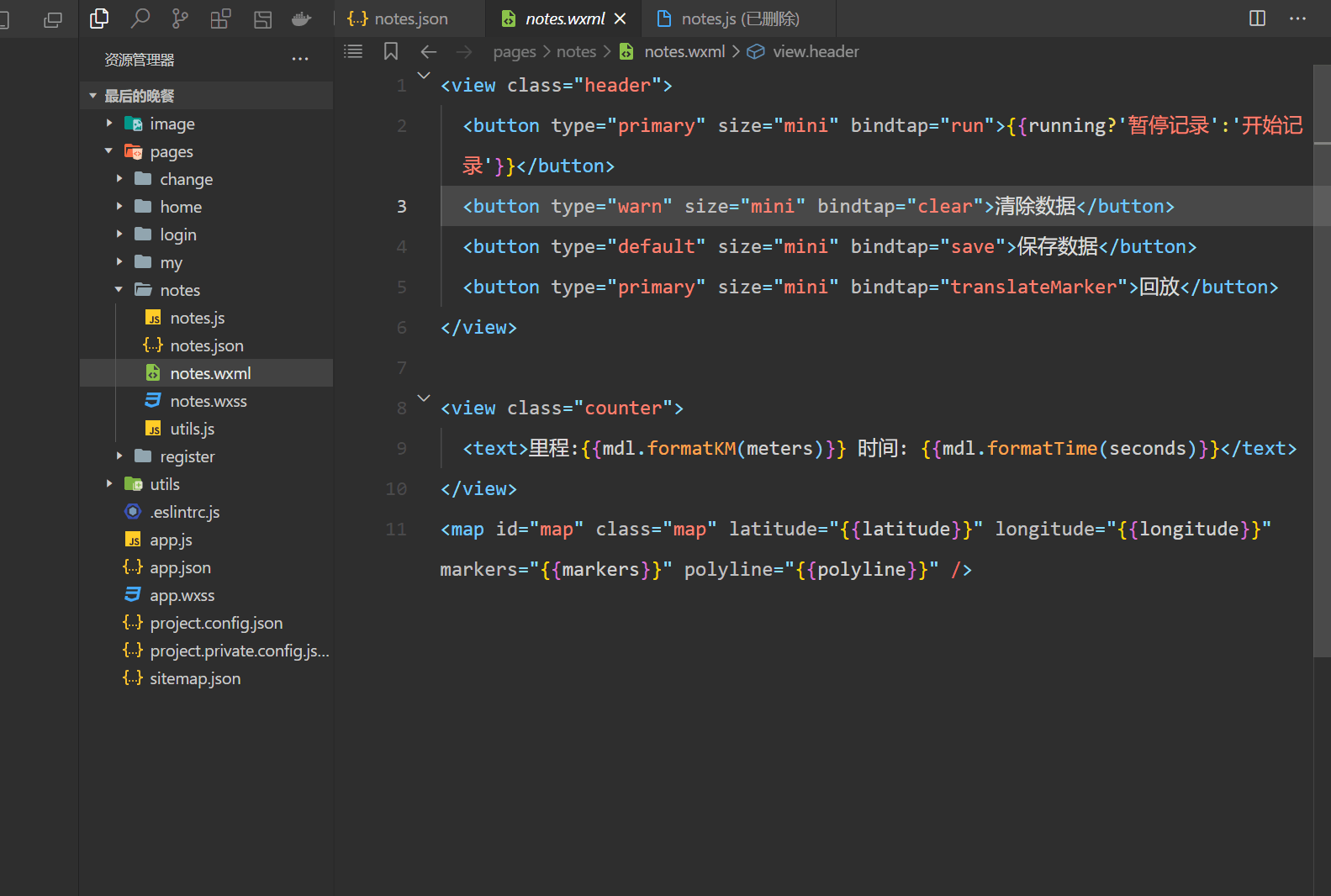Open sitemap.json file
Image resolution: width=1331 pixels, height=896 pixels.
click(206, 678)
